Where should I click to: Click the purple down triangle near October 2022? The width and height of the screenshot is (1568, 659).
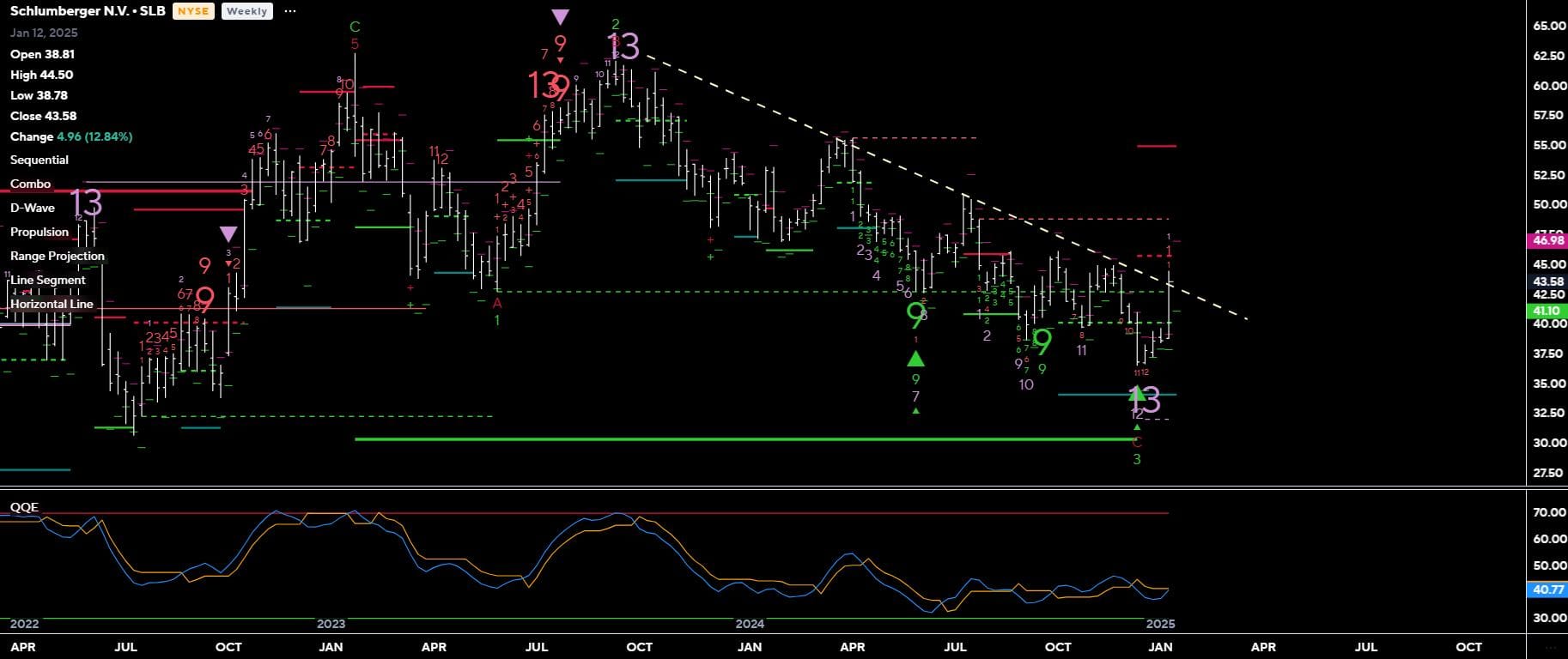click(228, 234)
